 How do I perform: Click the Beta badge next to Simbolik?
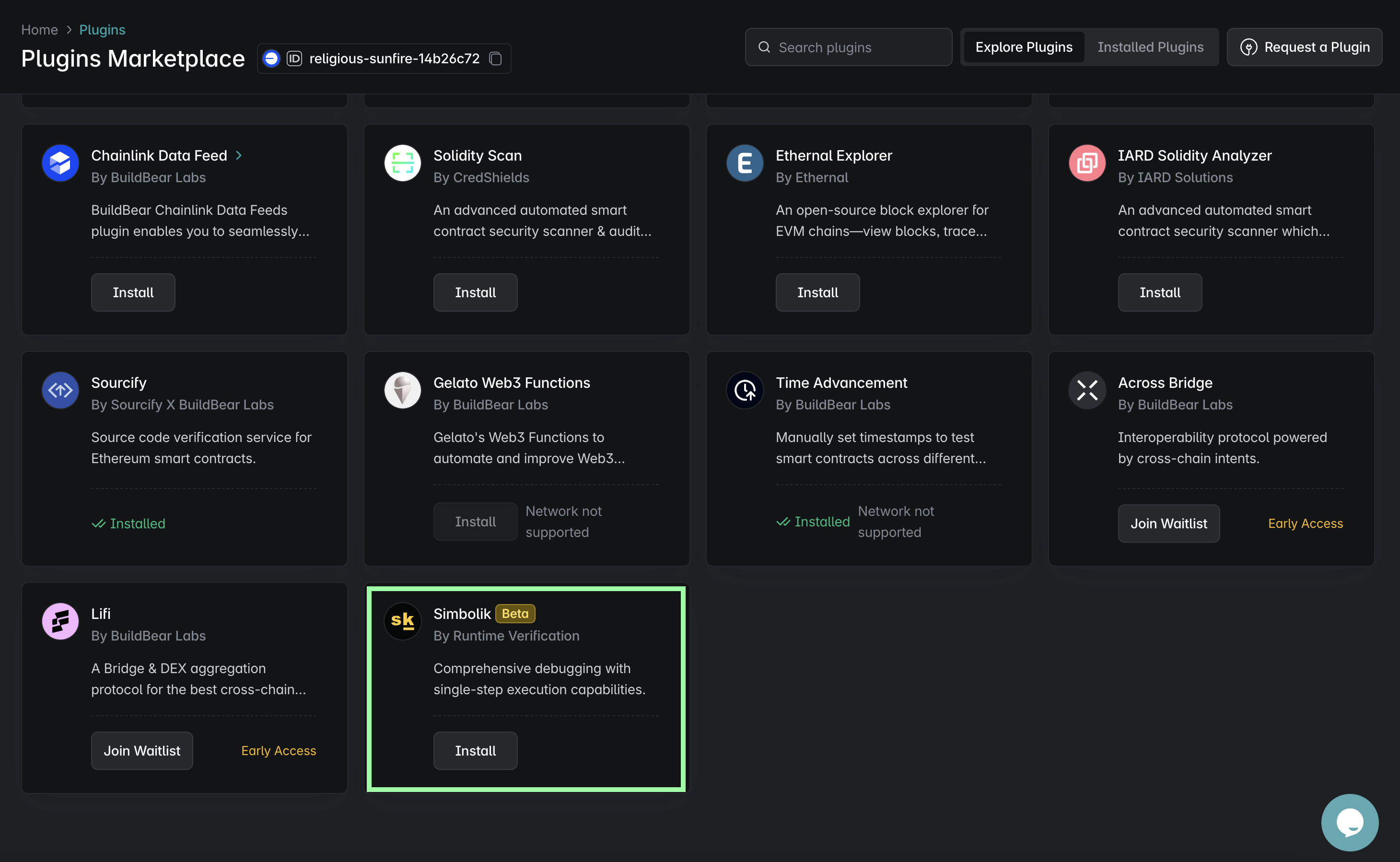(515, 614)
